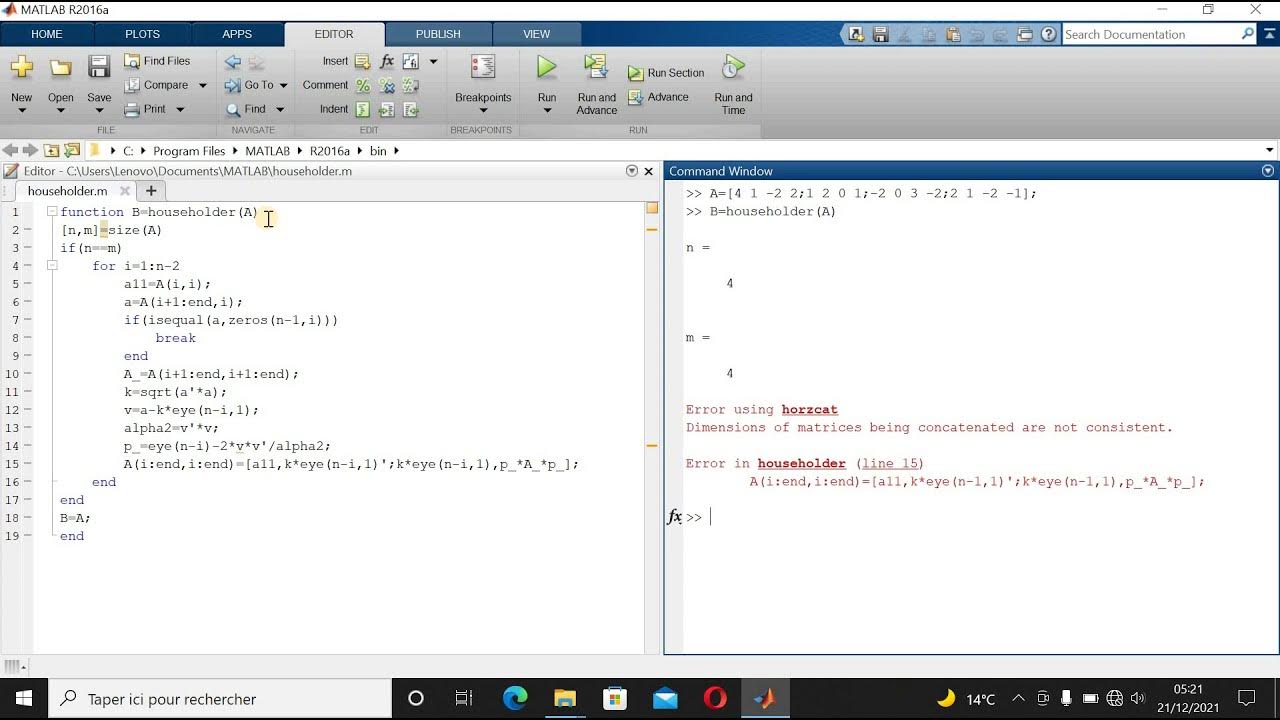Open the Editor panel actions menu
The height and width of the screenshot is (720, 1280).
point(632,171)
